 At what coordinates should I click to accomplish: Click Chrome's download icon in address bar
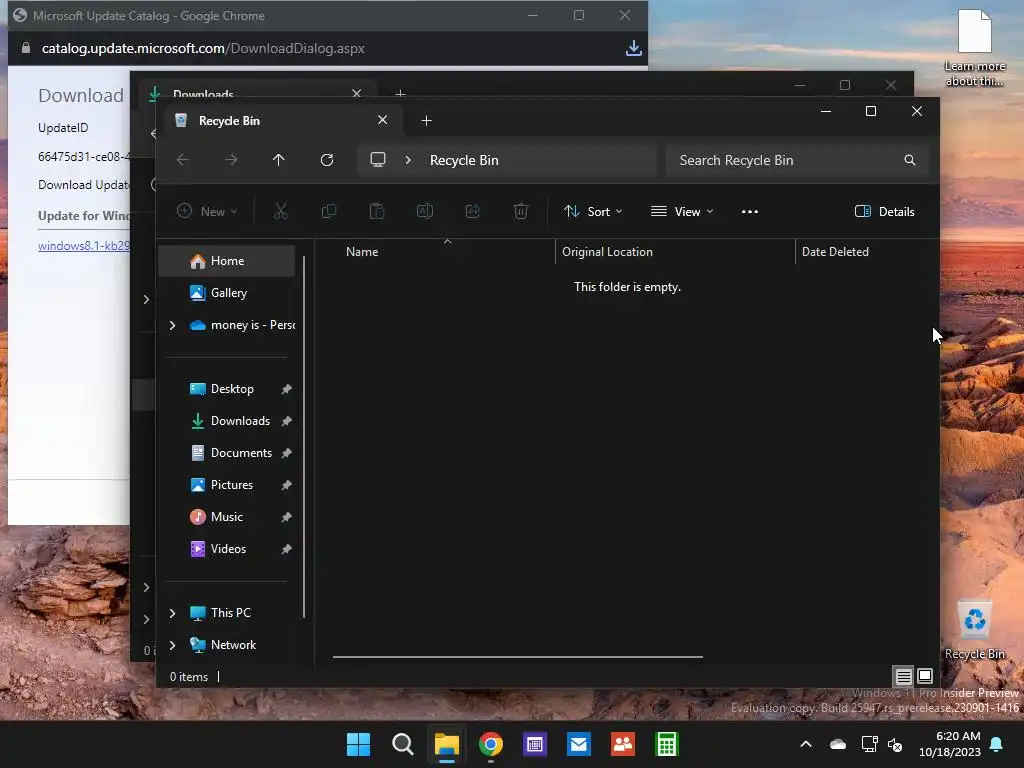coord(633,48)
